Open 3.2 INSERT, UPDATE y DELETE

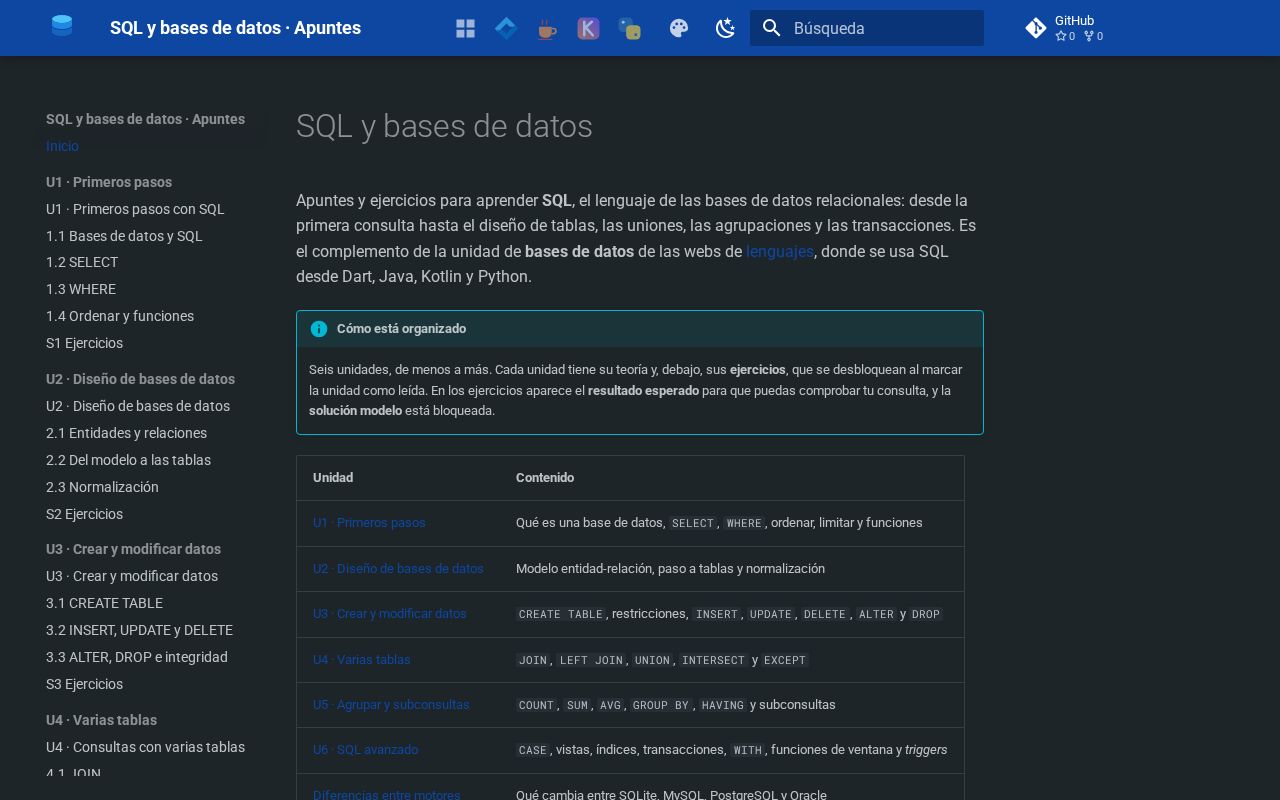pyautogui.click(x=139, y=630)
